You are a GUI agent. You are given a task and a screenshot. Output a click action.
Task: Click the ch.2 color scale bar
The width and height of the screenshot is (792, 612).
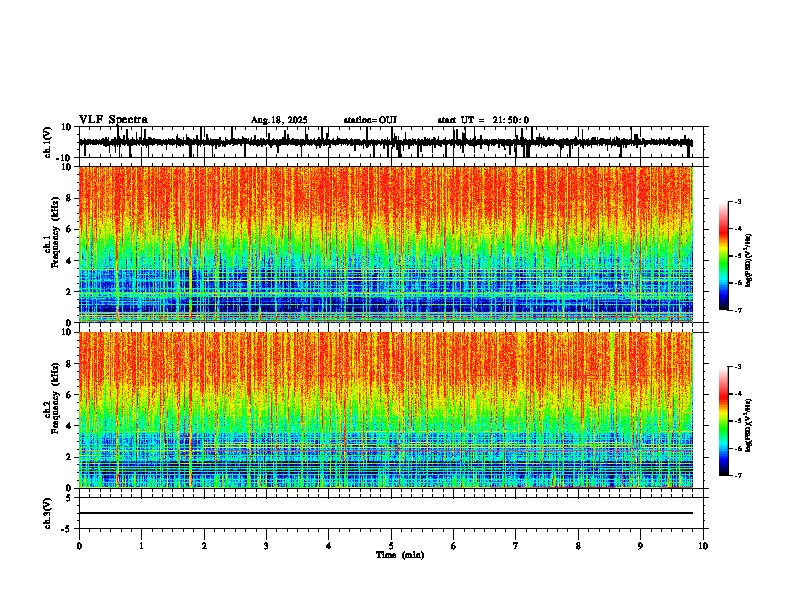coord(723,421)
